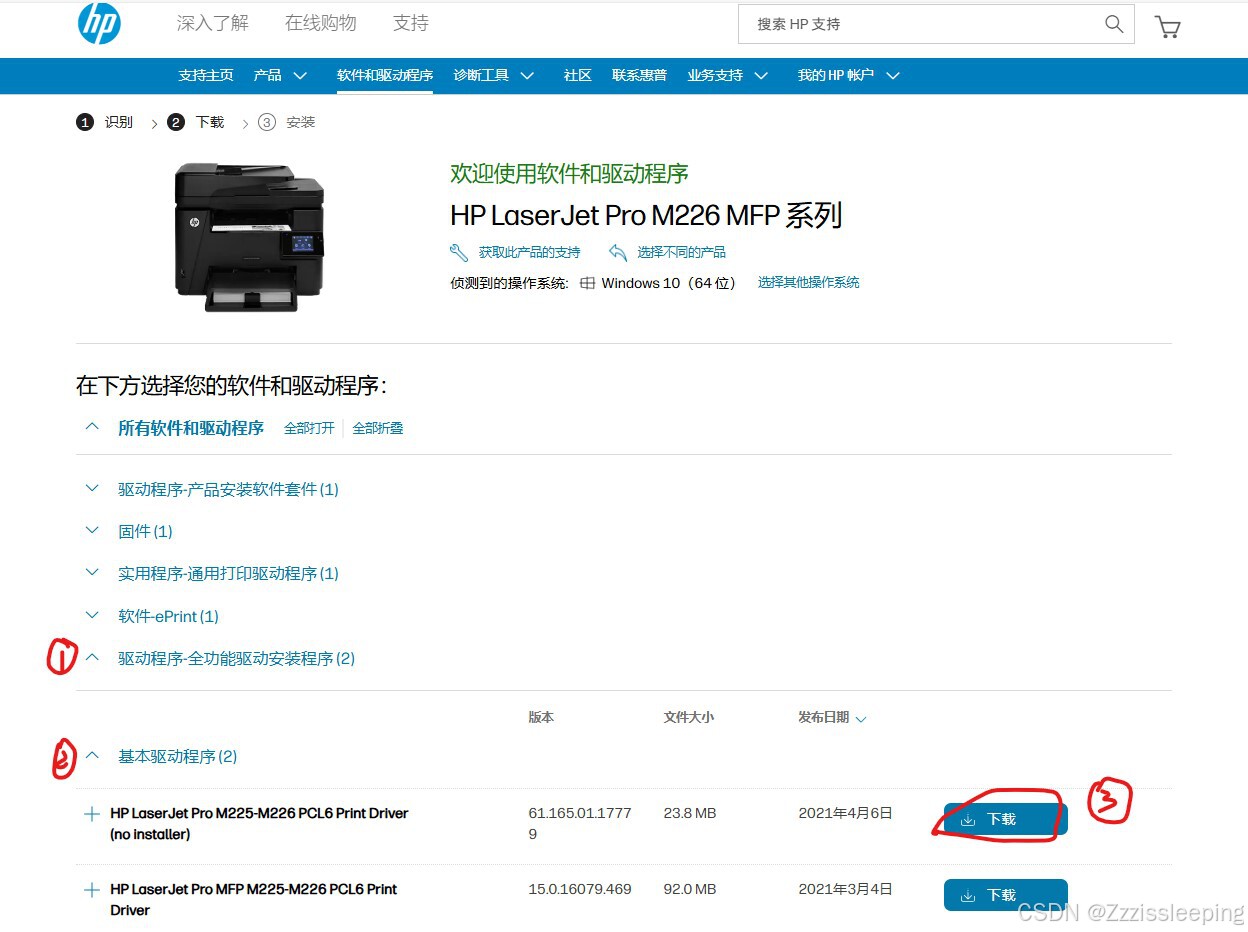This screenshot has width=1248, height=932.
Task: Open 深入了解 in the top navigation
Action: [213, 23]
